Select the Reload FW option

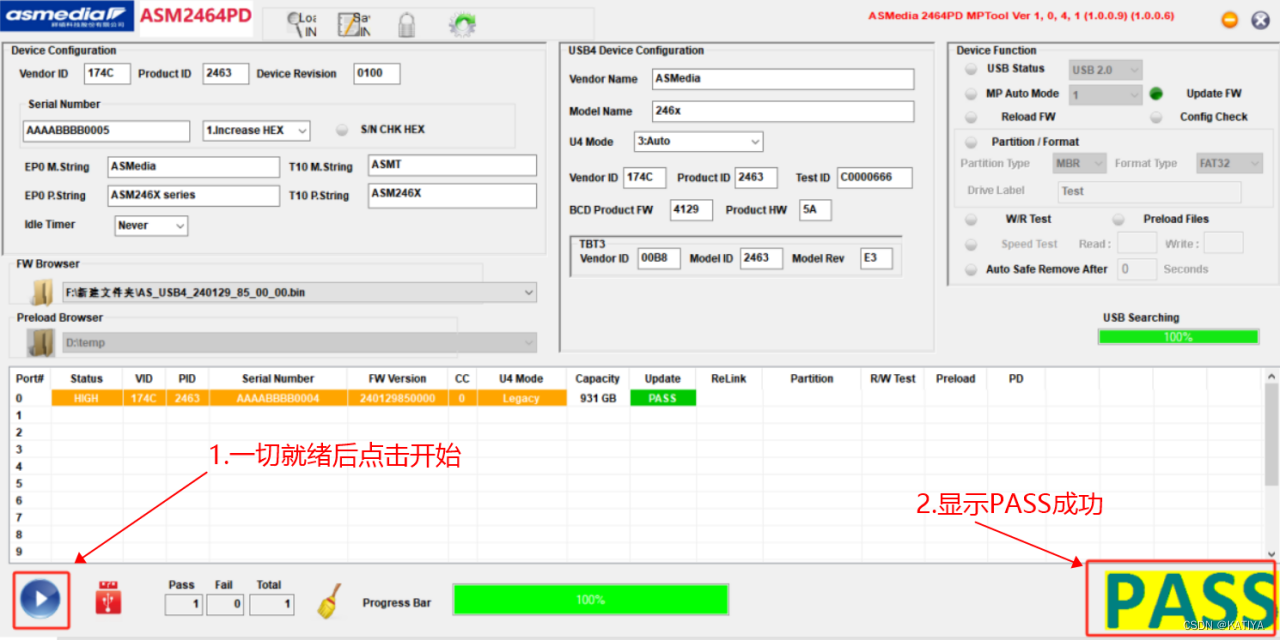click(x=971, y=117)
